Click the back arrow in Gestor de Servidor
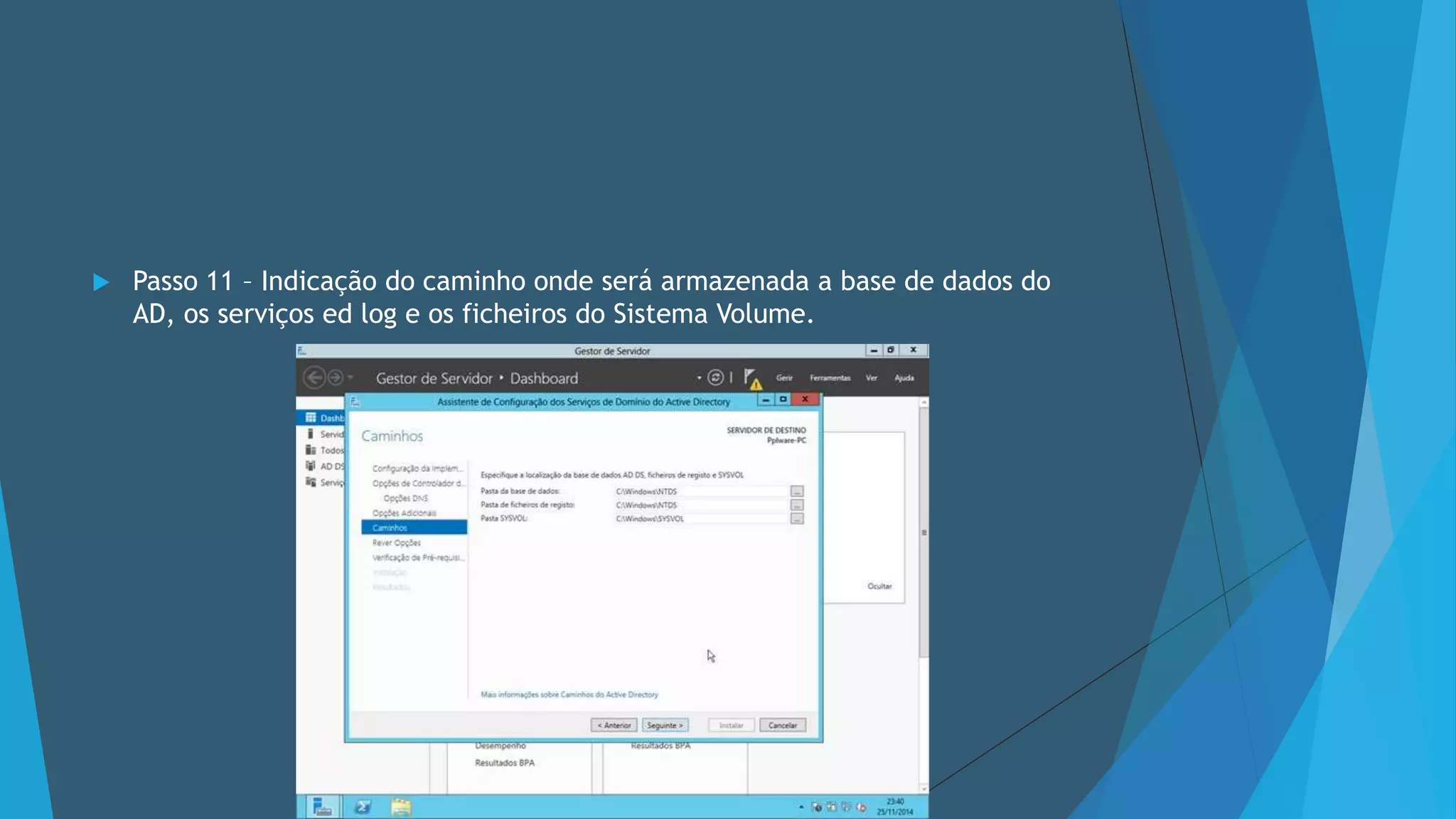 tap(314, 378)
